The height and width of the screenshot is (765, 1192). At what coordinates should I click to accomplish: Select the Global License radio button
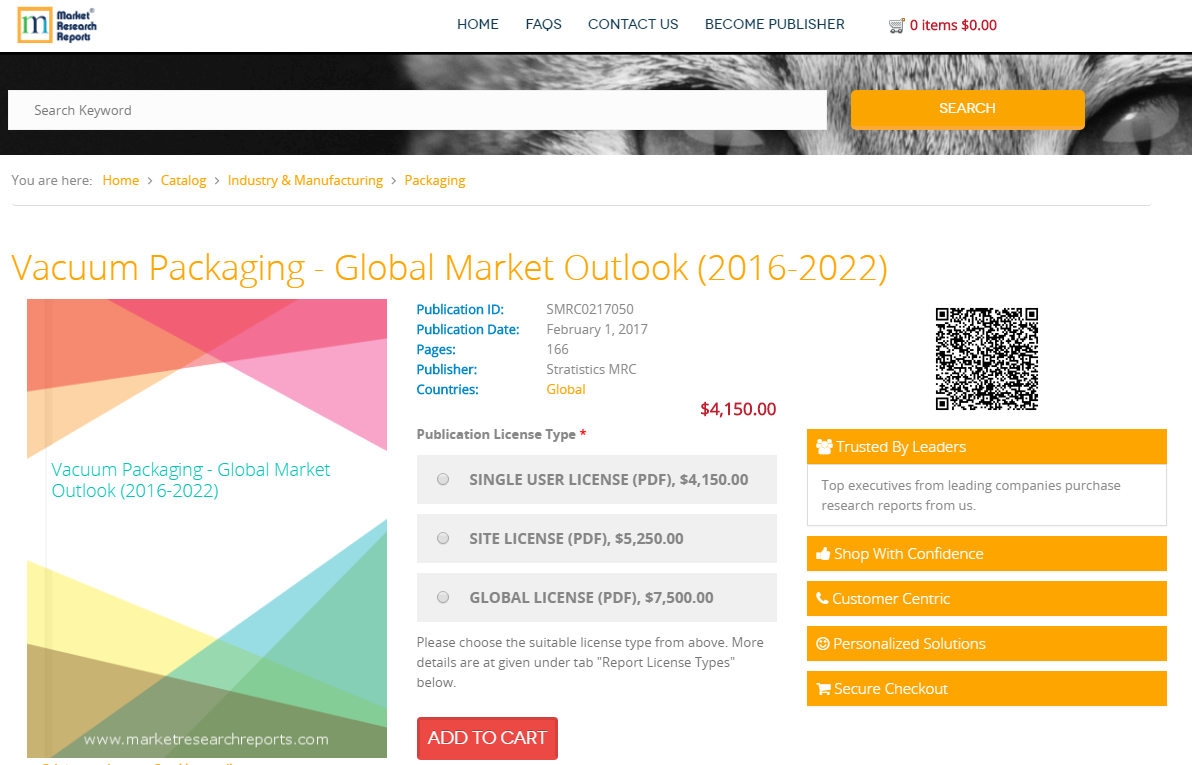pyautogui.click(x=443, y=597)
